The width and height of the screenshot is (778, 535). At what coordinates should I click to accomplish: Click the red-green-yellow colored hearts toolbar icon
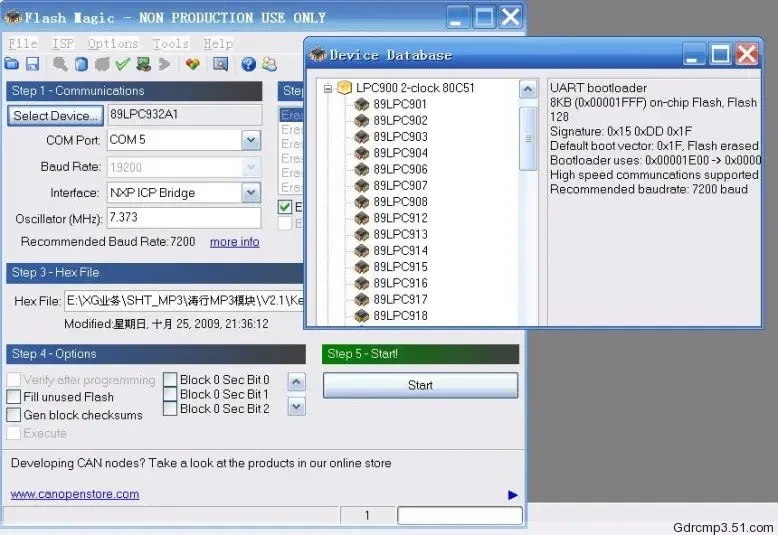[x=193, y=64]
